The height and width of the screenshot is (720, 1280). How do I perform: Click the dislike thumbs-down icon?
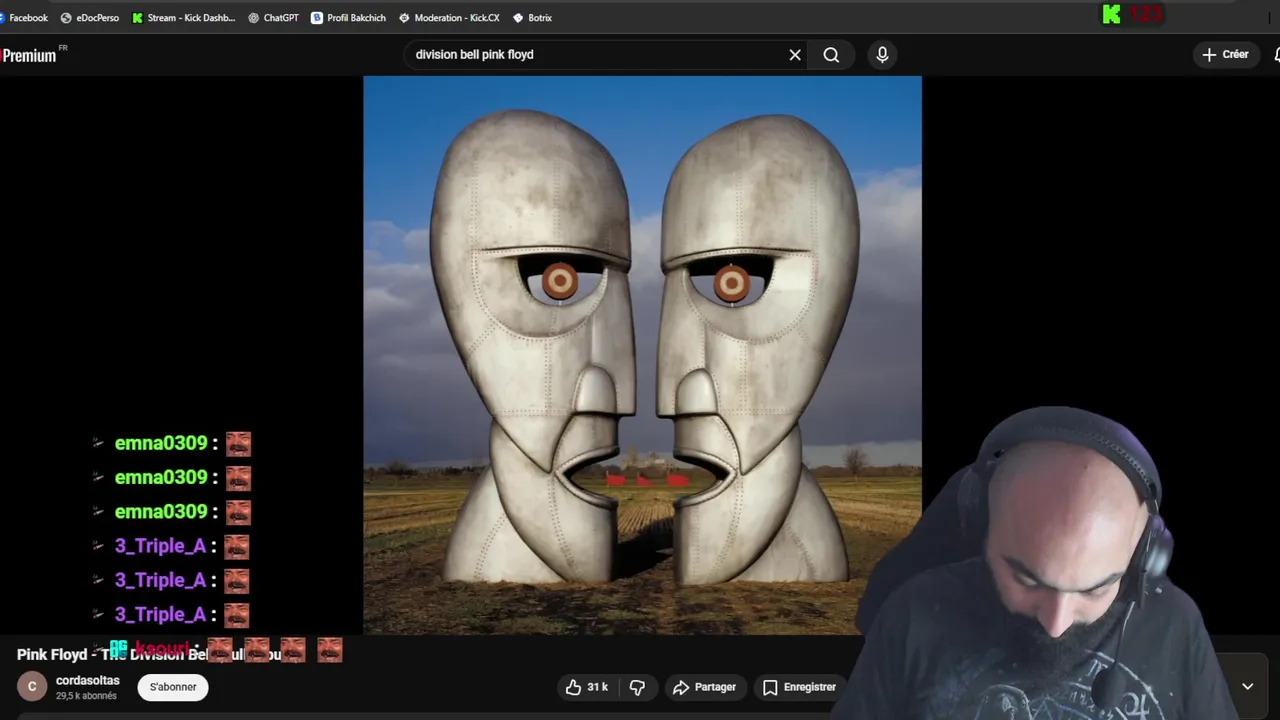(637, 687)
